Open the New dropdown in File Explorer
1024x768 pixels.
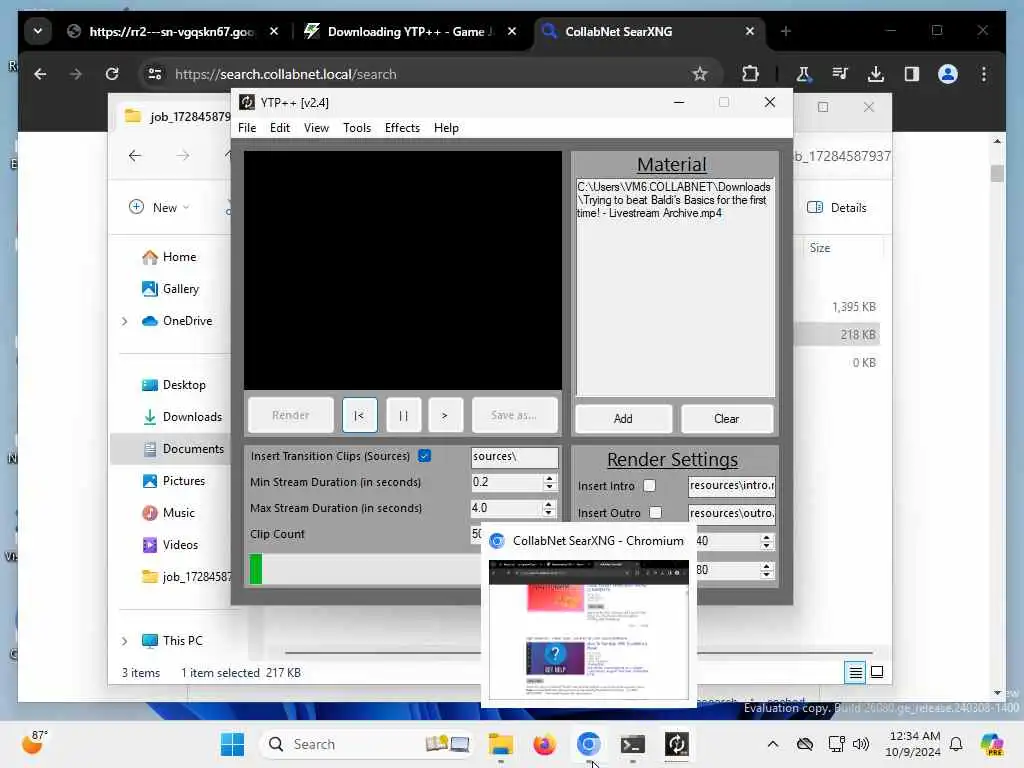(159, 208)
